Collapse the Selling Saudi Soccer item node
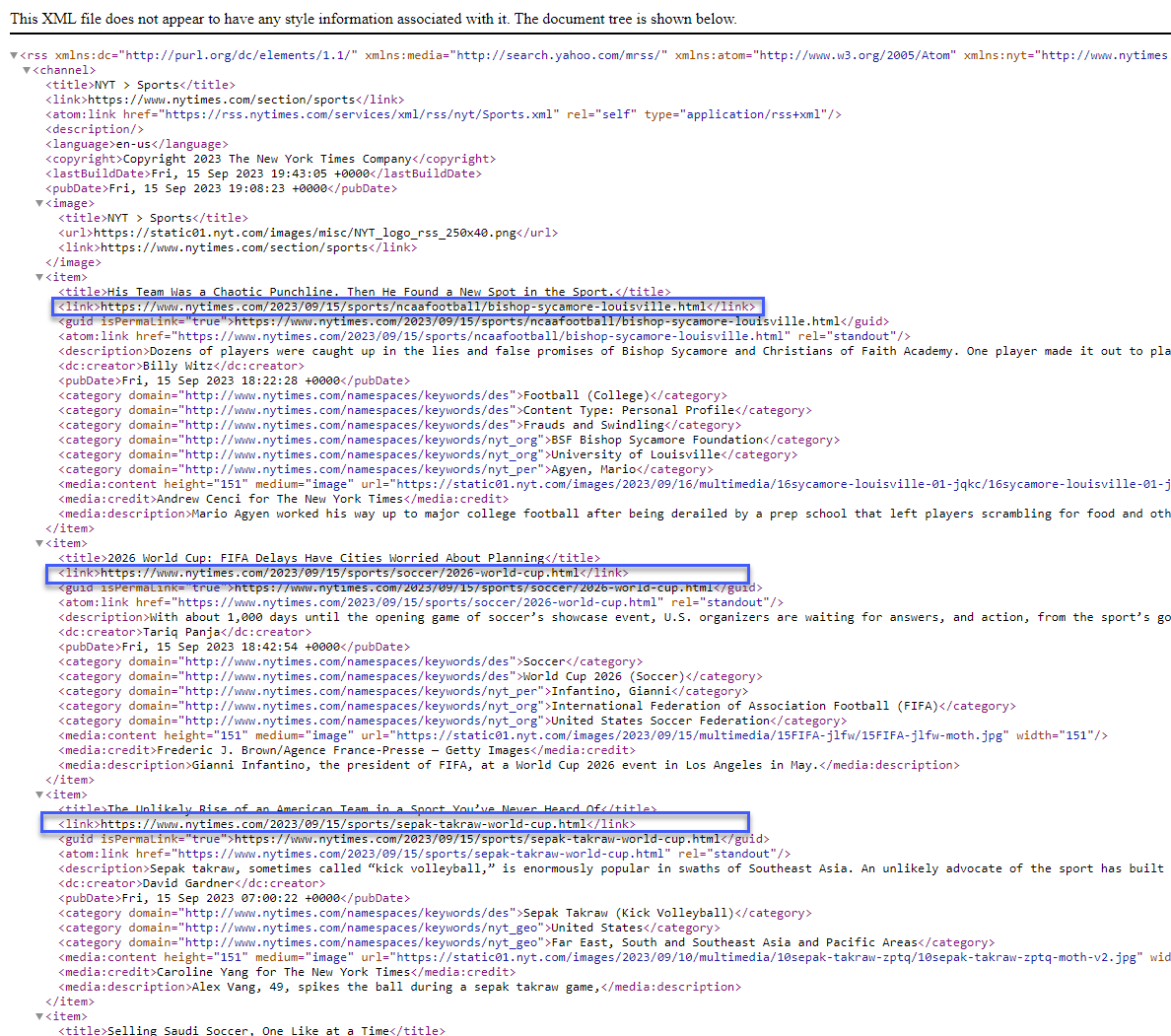 pyautogui.click(x=39, y=1016)
